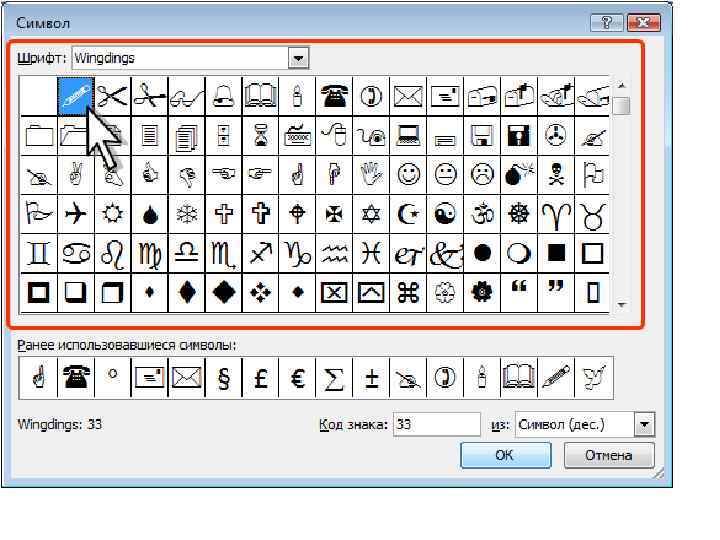720x540 pixels.
Task: Choose the bell symbol
Action: (x=224, y=96)
